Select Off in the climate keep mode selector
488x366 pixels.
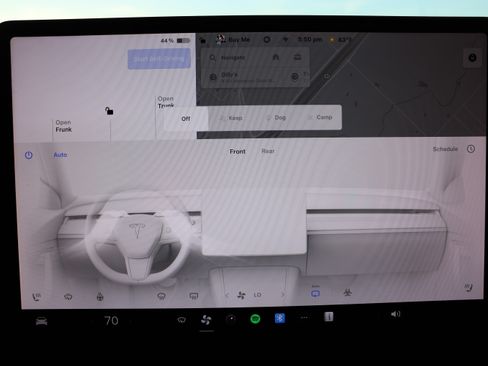[186, 118]
